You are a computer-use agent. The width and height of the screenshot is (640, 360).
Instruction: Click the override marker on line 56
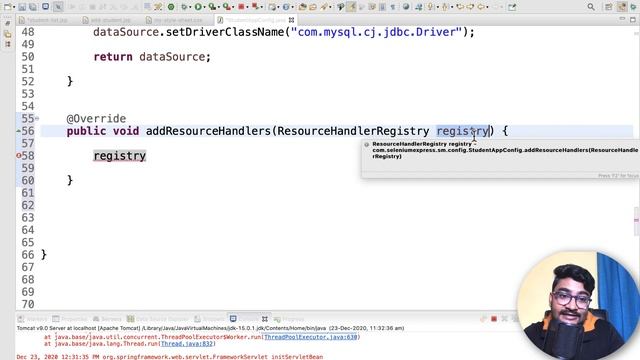pyautogui.click(x=18, y=131)
